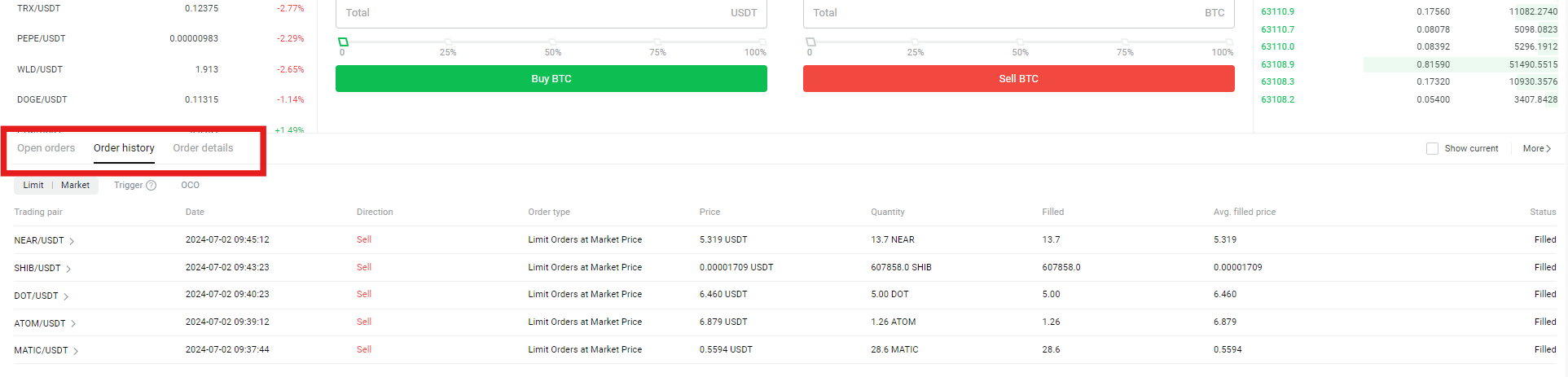The image size is (1568, 377).
Task: Click Sell direction of SHIB/USDT order
Action: tap(364, 267)
